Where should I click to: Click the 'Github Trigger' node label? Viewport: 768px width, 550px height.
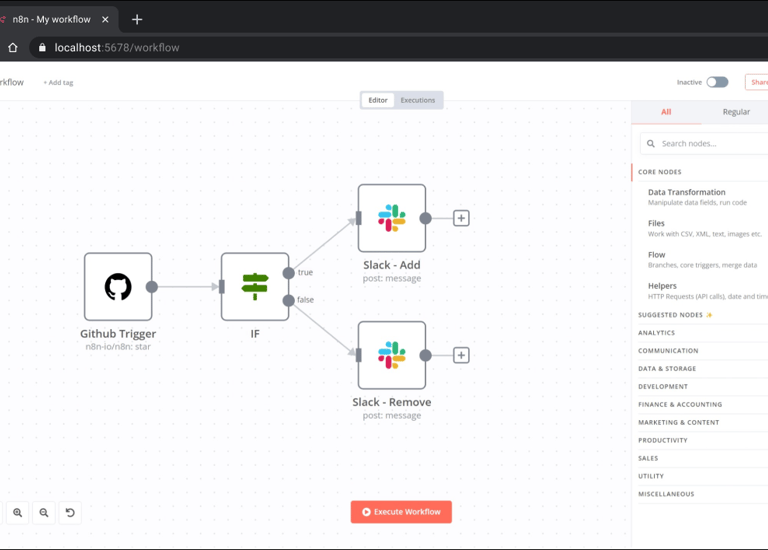coord(118,334)
